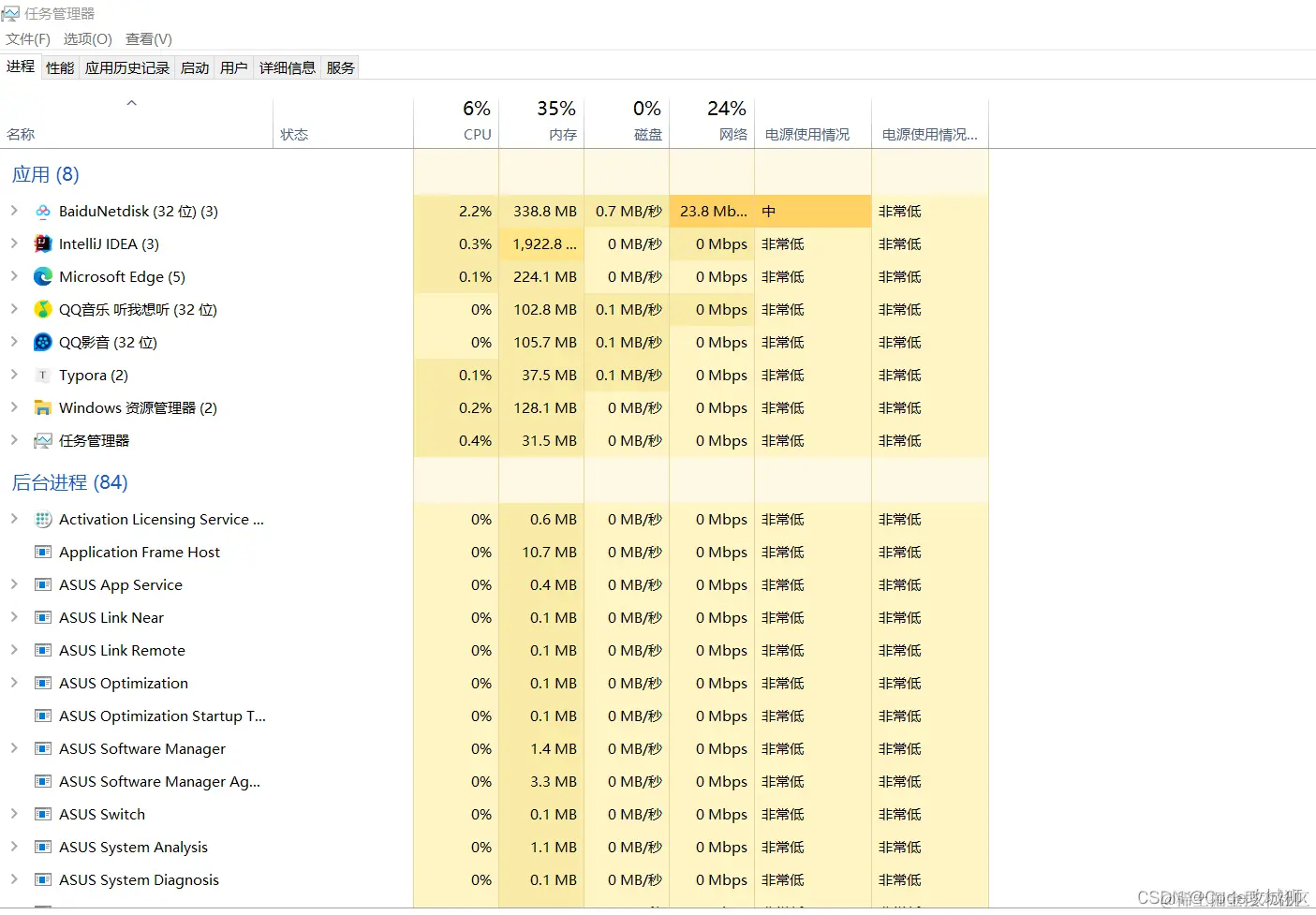Click the Windows 资源管理器 folder icon
The height and width of the screenshot is (915, 1316).
point(43,408)
